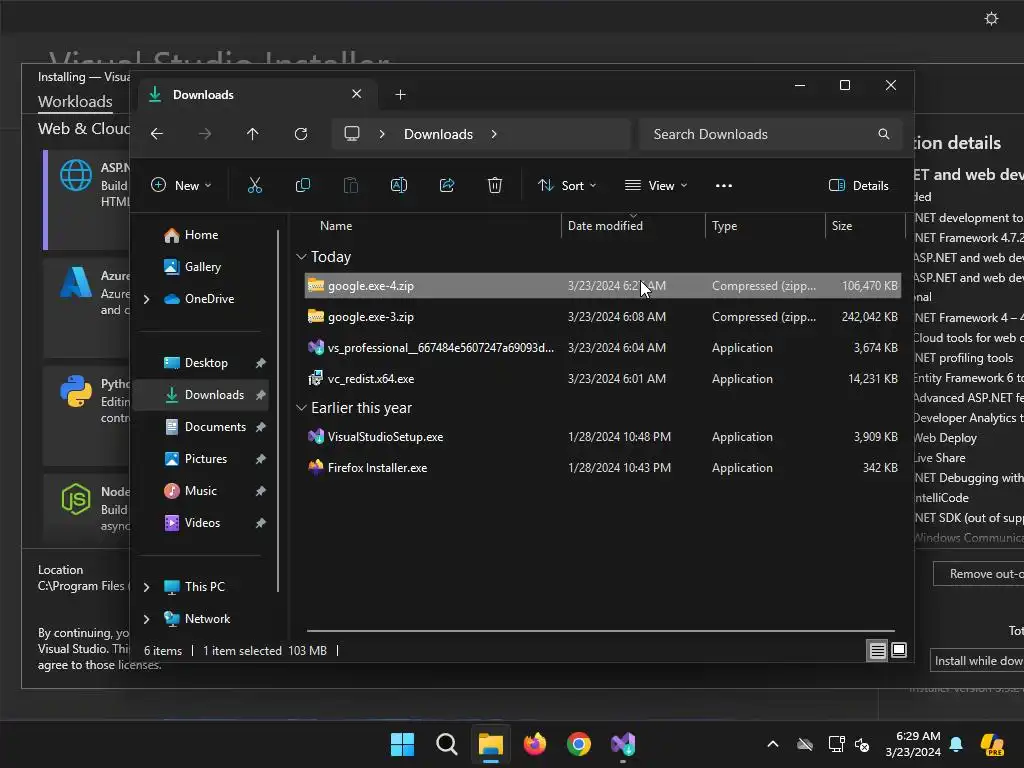Select the Downloads tab

point(255,95)
